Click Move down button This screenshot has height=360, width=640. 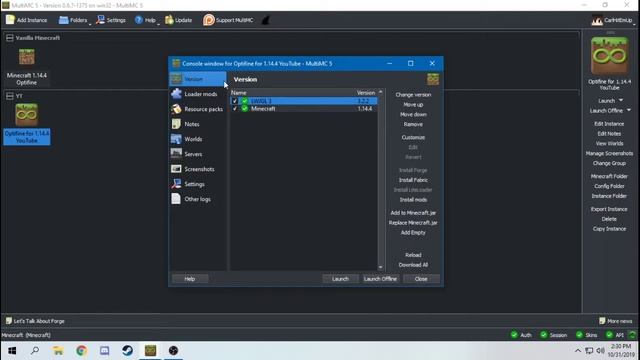[x=413, y=114]
